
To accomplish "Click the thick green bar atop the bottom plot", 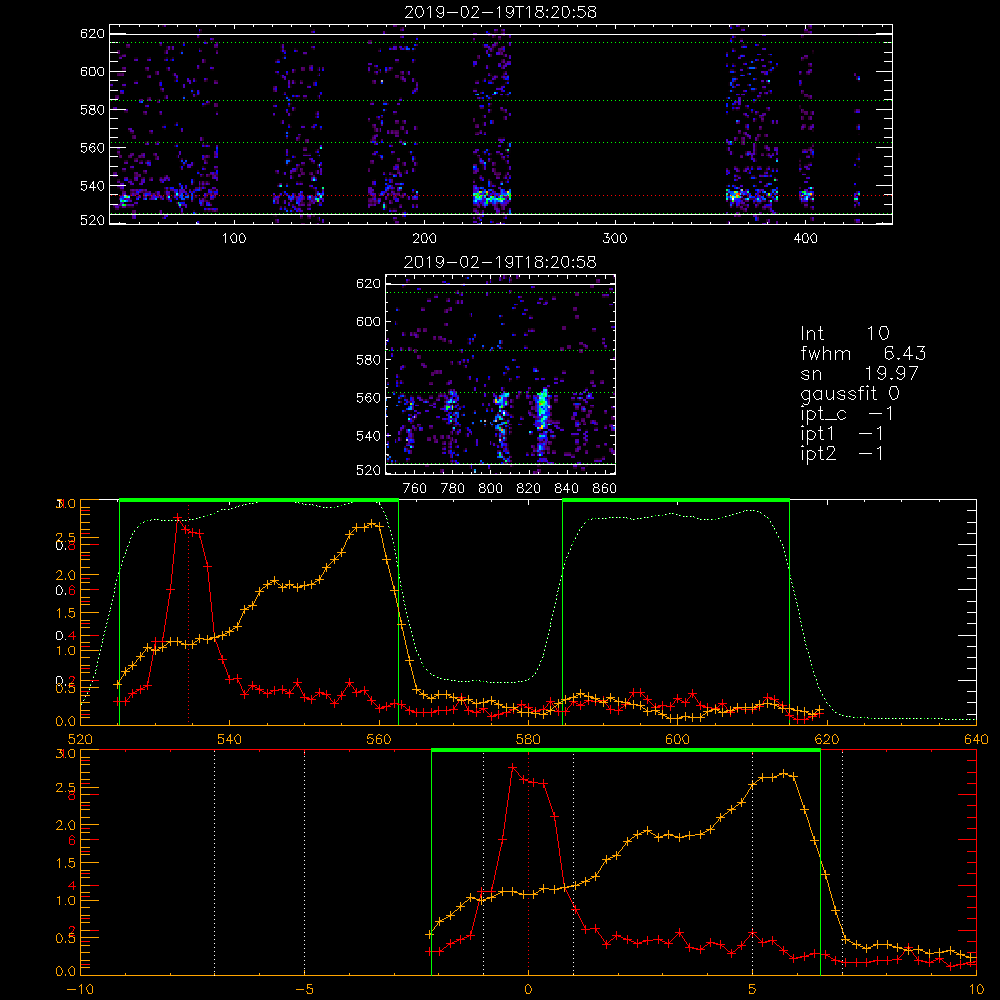I will tap(626, 751).
